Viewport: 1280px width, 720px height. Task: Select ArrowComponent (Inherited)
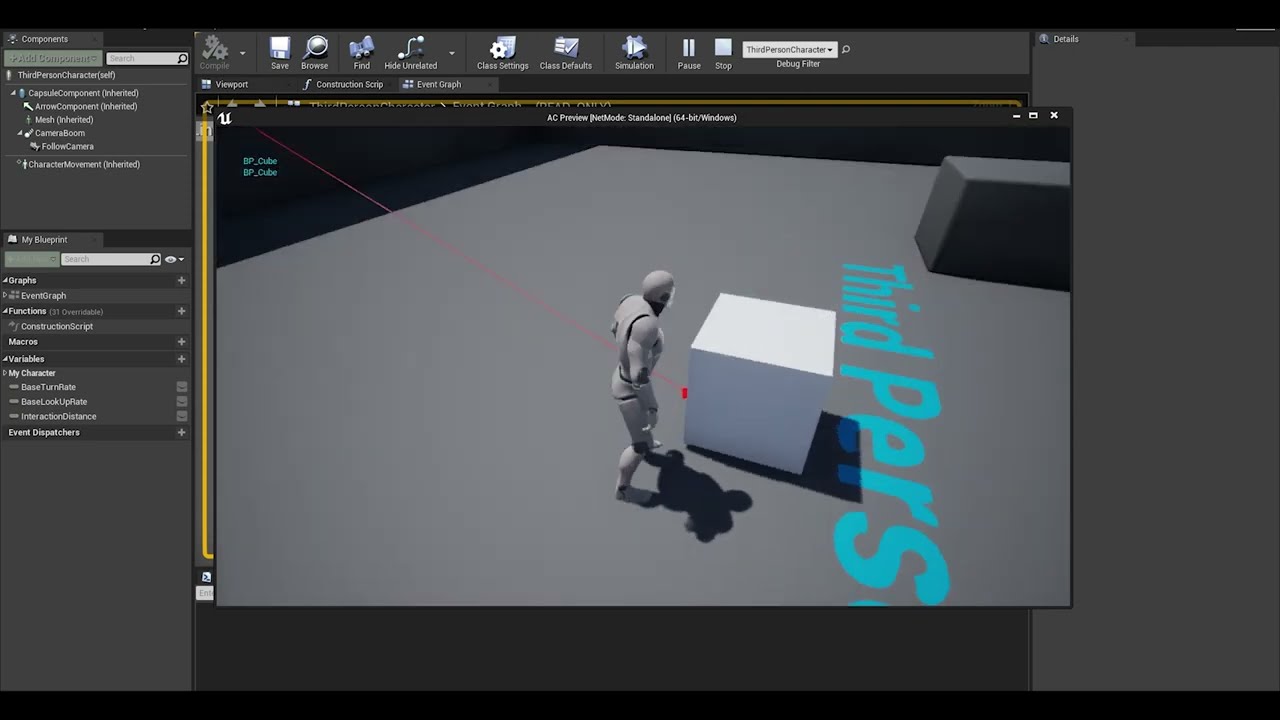[86, 106]
